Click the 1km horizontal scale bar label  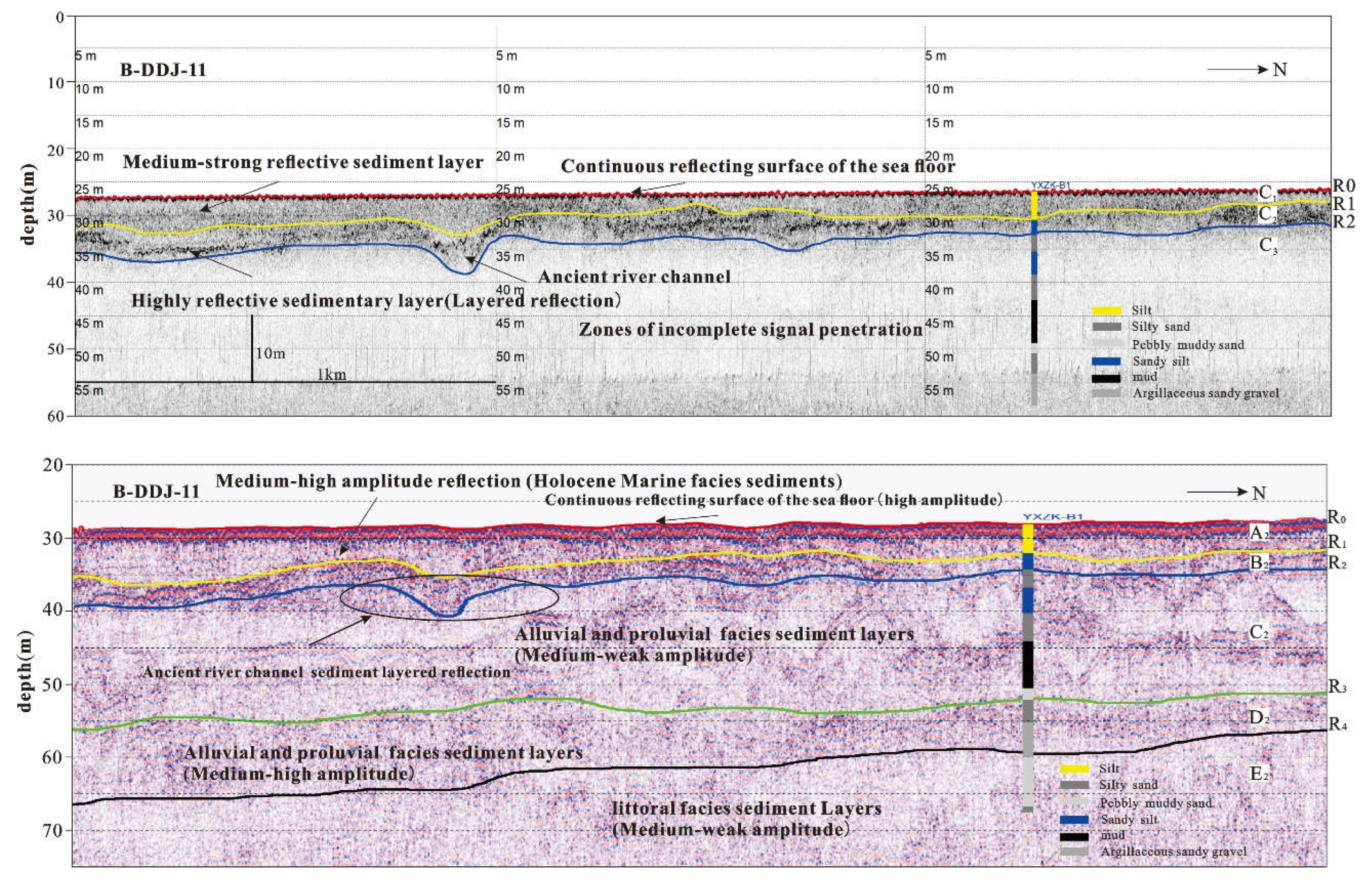[332, 374]
